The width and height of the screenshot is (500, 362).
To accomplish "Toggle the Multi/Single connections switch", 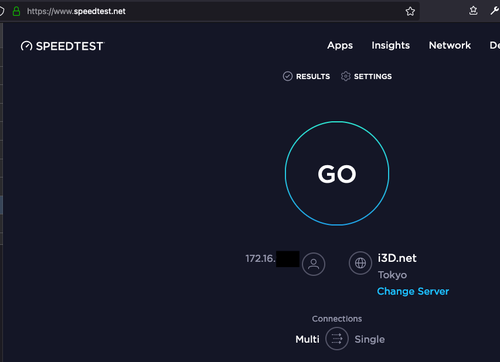I will click(x=337, y=339).
